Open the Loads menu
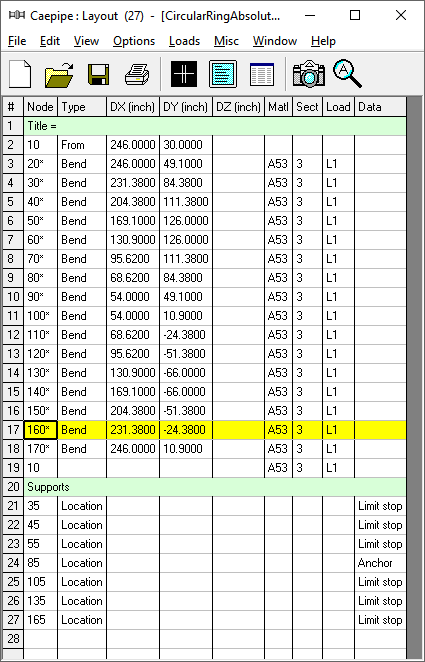This screenshot has height=662, width=425. [184, 41]
